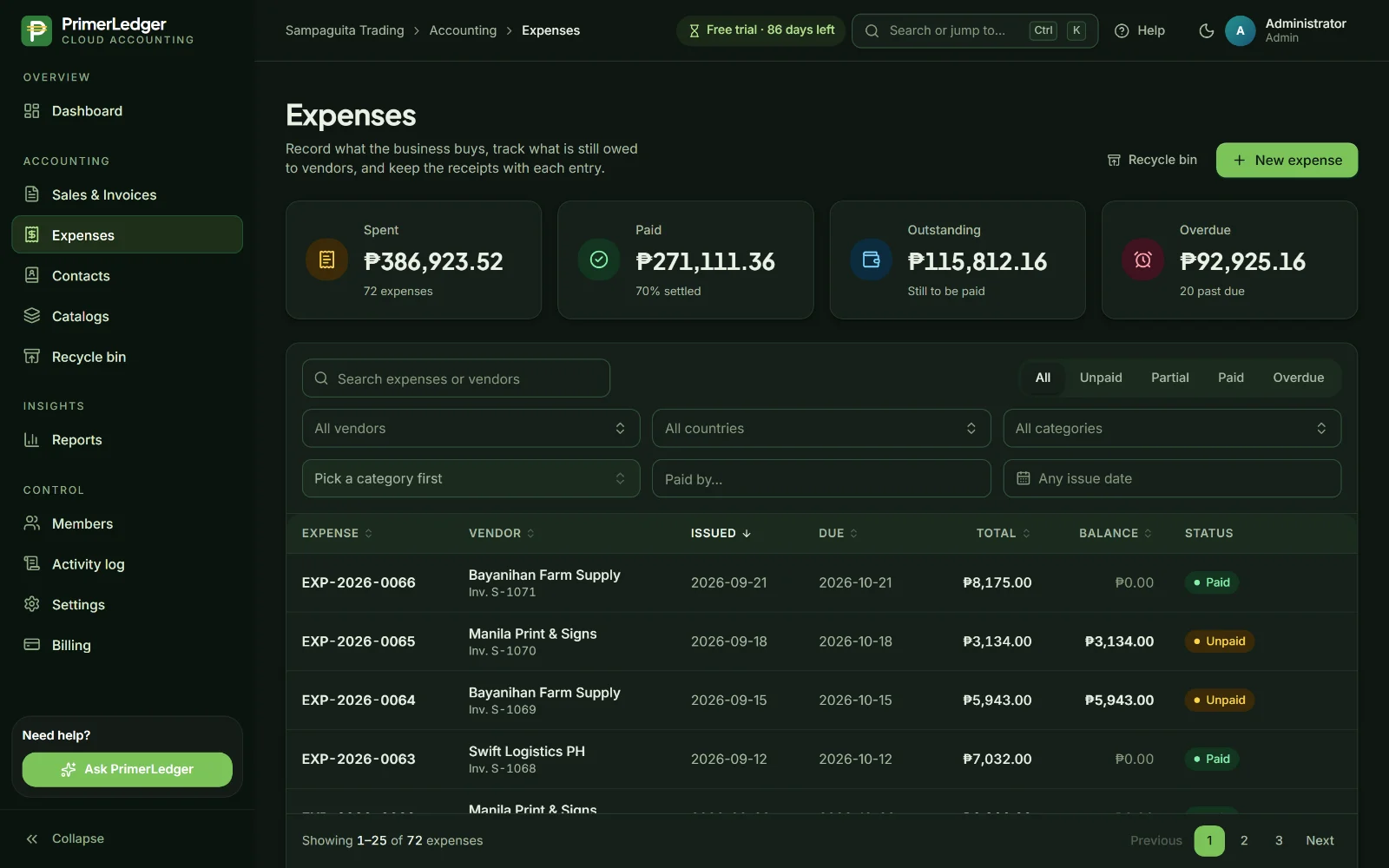Sort by Issued column
The width and height of the screenshot is (1389, 868).
click(x=721, y=533)
